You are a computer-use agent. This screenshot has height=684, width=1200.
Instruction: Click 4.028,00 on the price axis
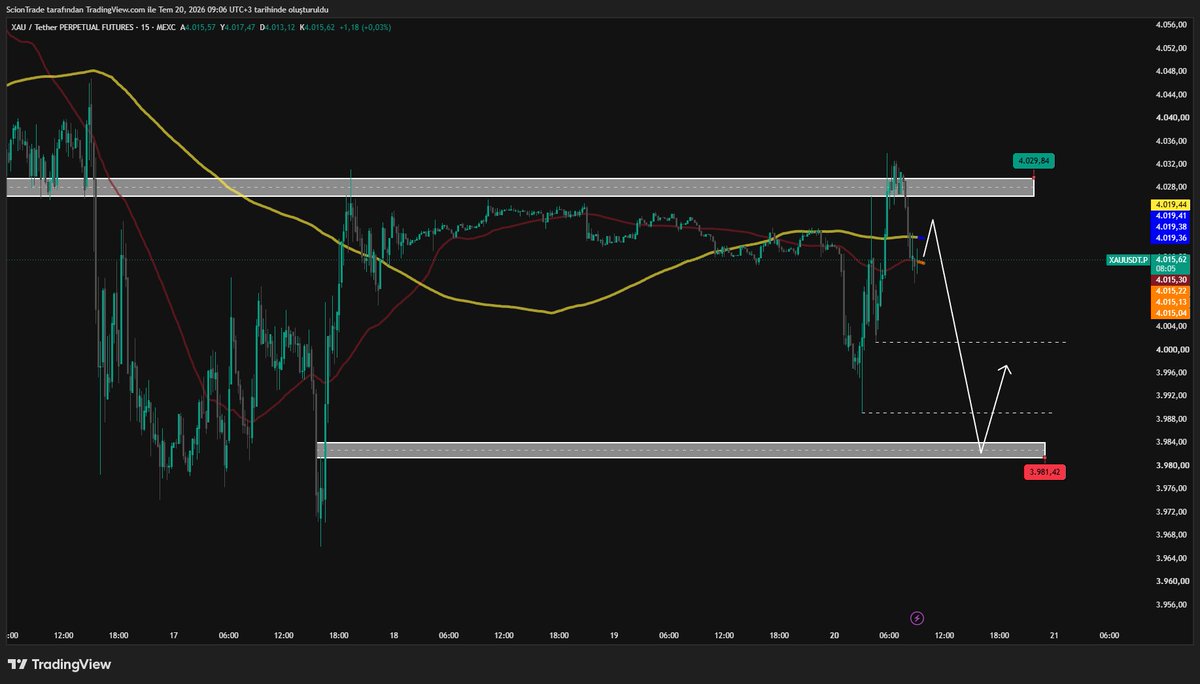pos(1170,186)
